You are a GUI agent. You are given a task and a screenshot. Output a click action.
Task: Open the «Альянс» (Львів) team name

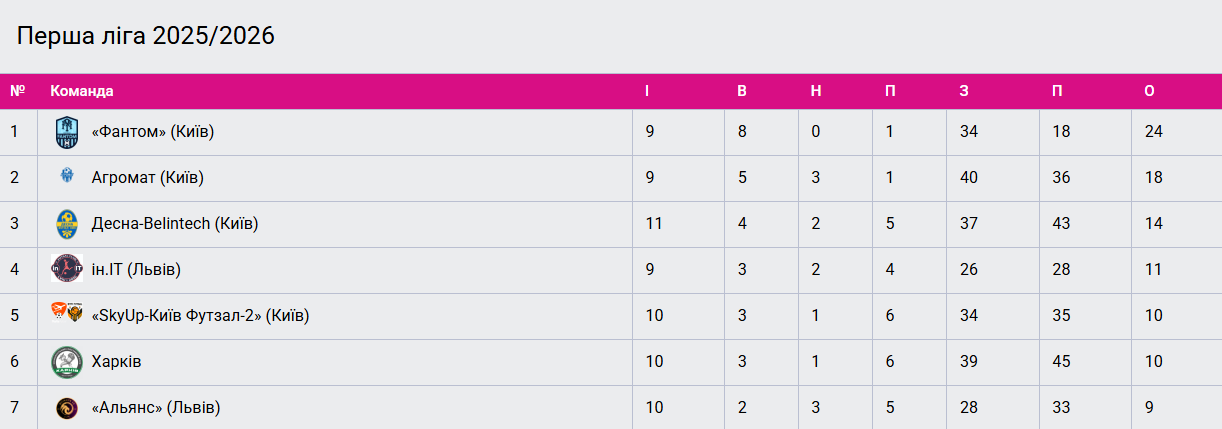pyautogui.click(x=156, y=408)
